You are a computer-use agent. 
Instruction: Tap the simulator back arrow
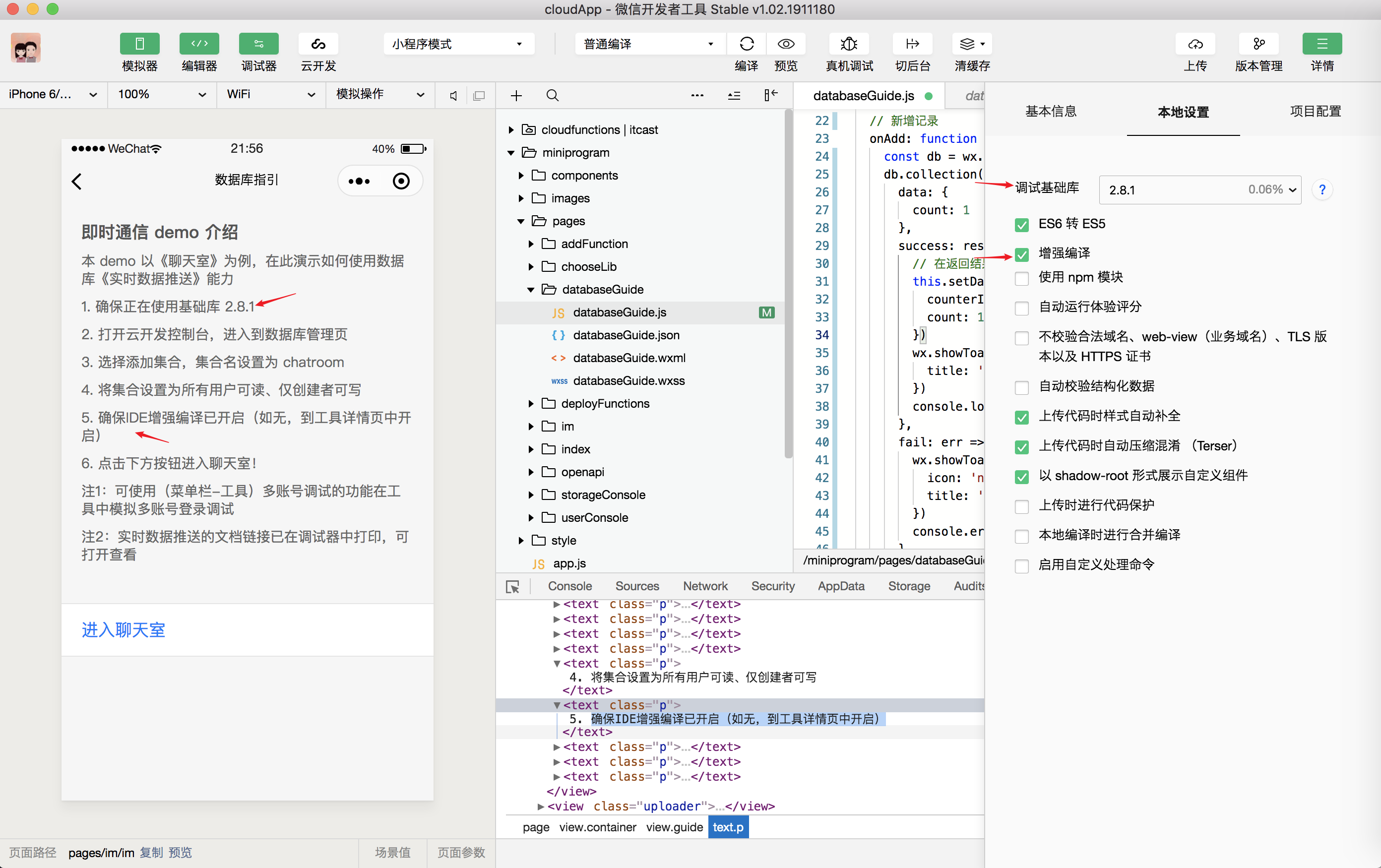[77, 181]
